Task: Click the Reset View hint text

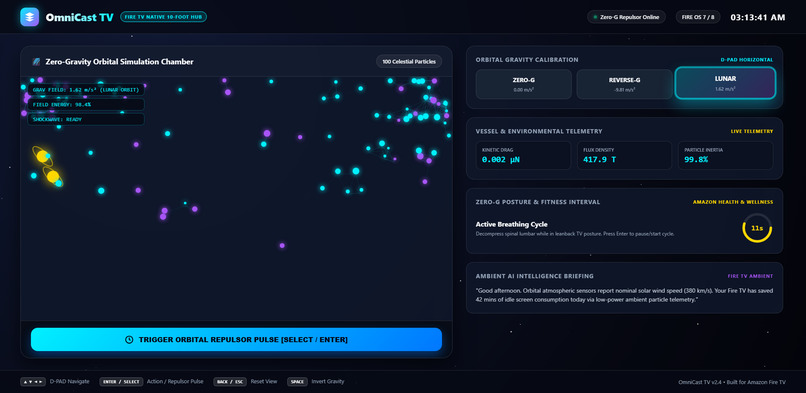Action: (x=264, y=382)
